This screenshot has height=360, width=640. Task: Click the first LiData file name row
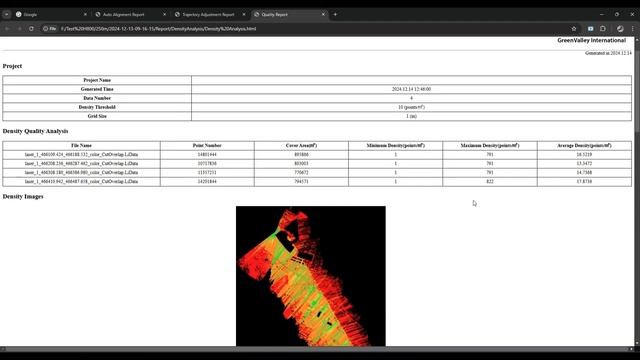[81, 155]
